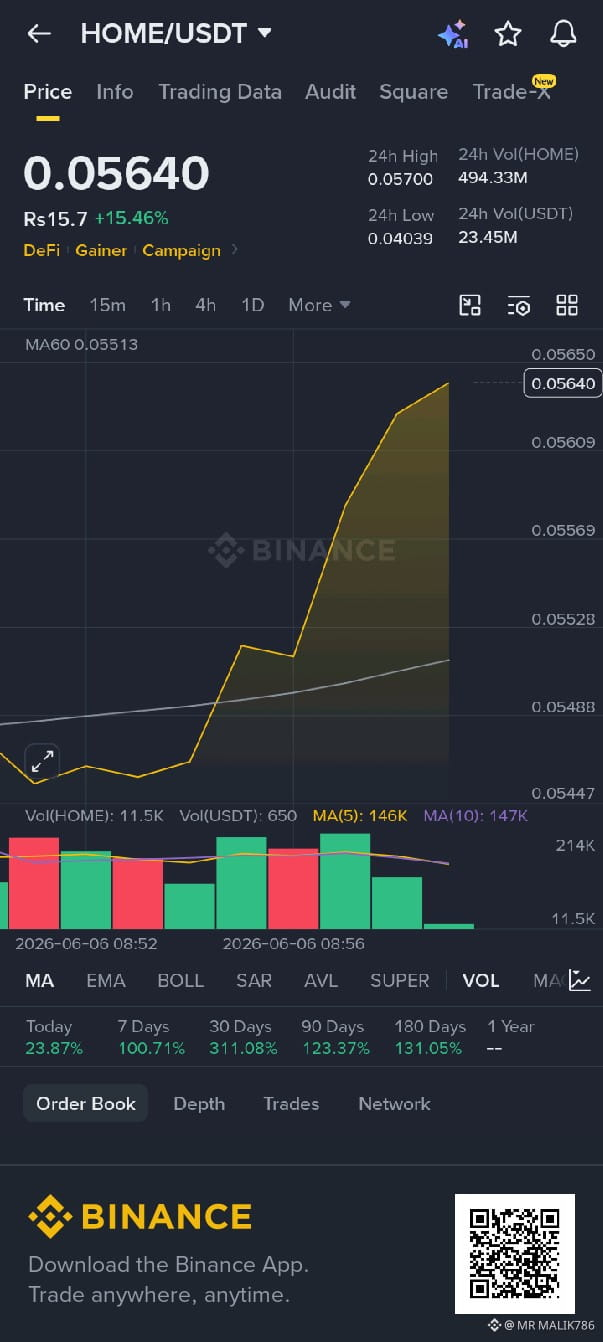Screen dimensions: 603x1342
Task: Tap the DeFi tag
Action: coord(42,250)
